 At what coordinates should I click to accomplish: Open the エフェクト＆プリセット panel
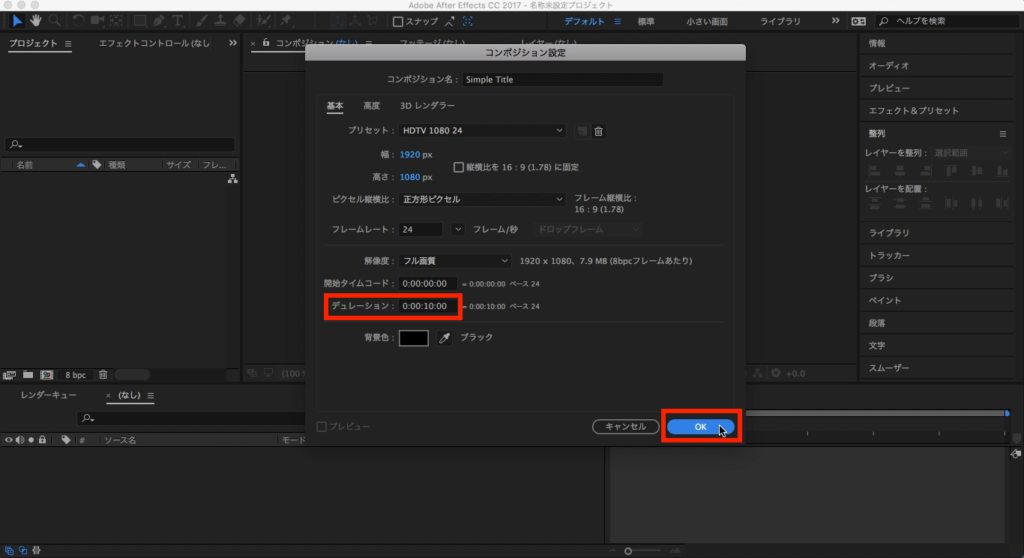pos(913,111)
